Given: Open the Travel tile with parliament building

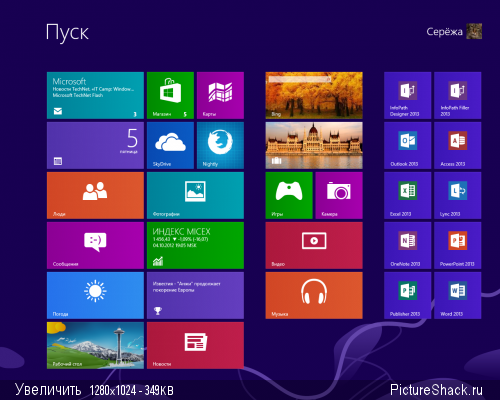Looking at the screenshot, I should [x=314, y=145].
